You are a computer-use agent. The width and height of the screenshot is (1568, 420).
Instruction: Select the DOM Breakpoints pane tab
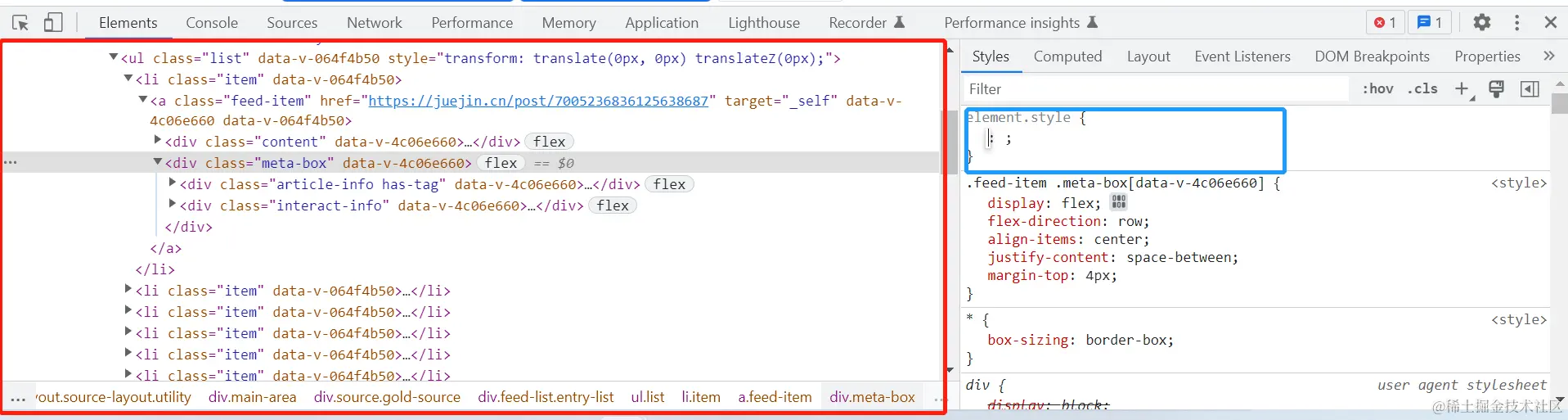click(x=1372, y=56)
